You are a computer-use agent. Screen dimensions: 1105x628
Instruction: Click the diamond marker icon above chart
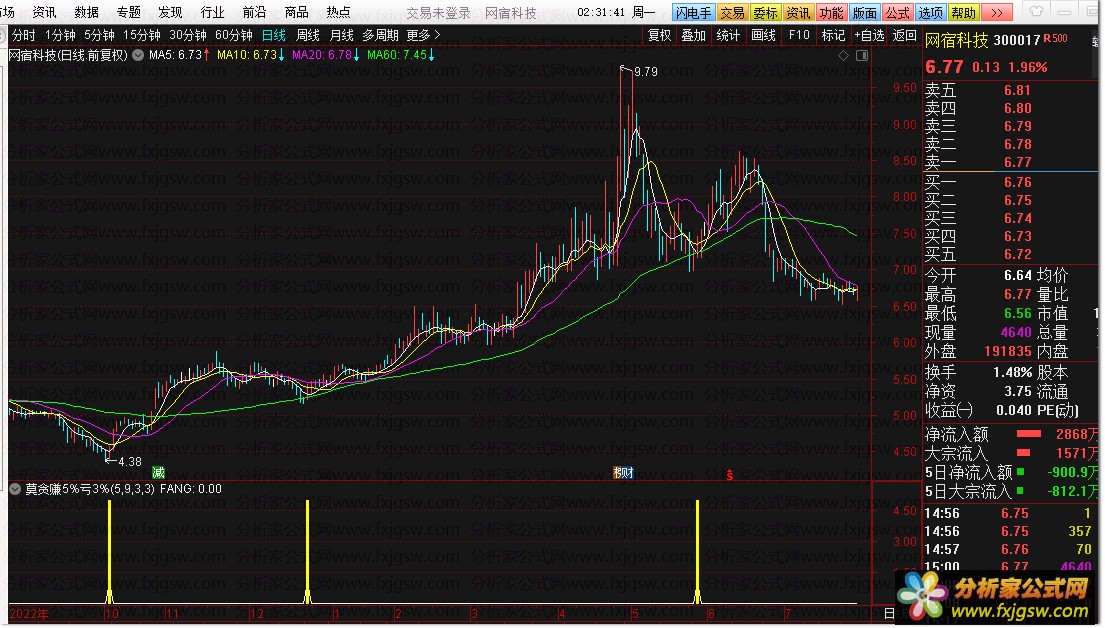(844, 55)
